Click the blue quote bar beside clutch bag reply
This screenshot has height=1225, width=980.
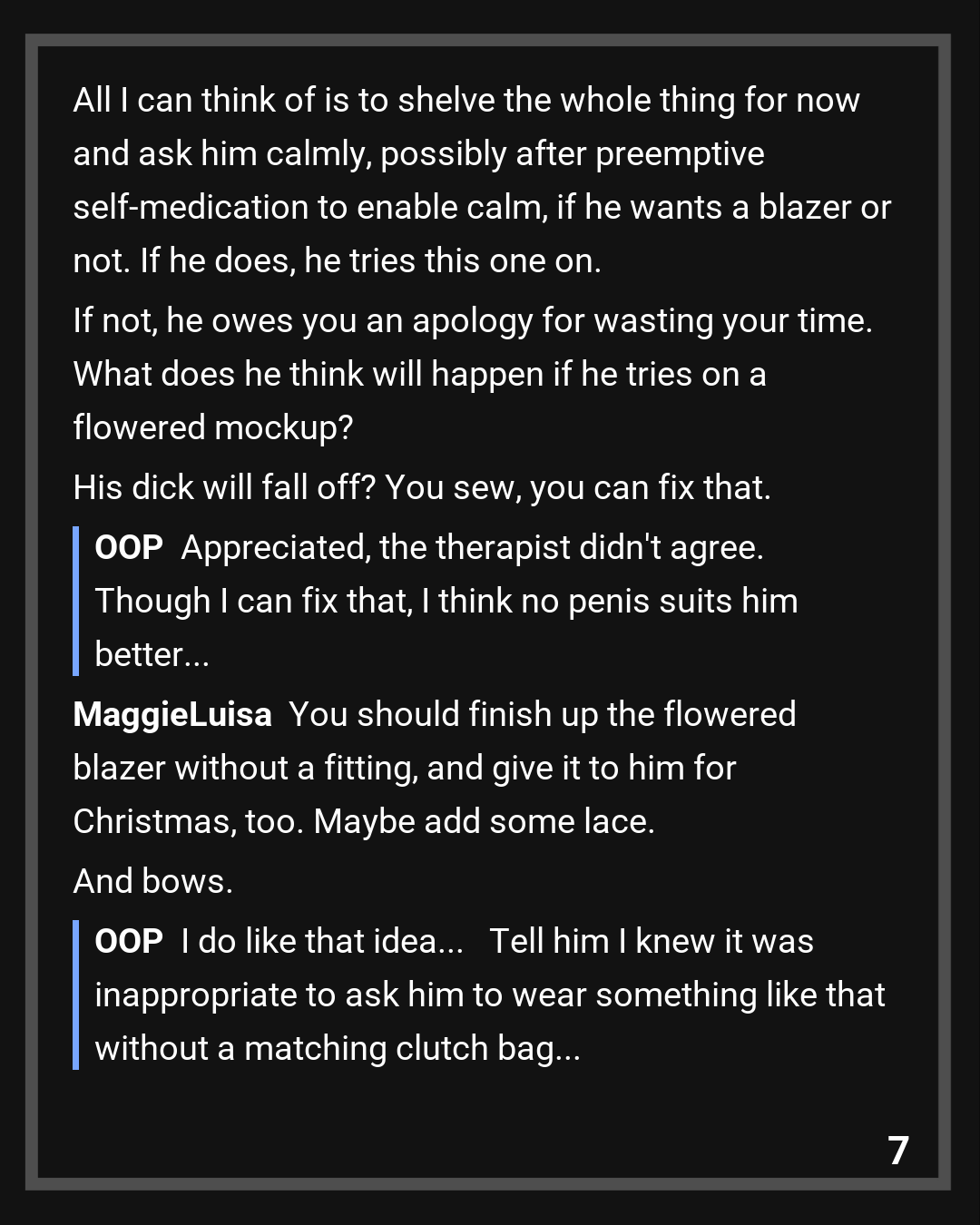(76, 995)
